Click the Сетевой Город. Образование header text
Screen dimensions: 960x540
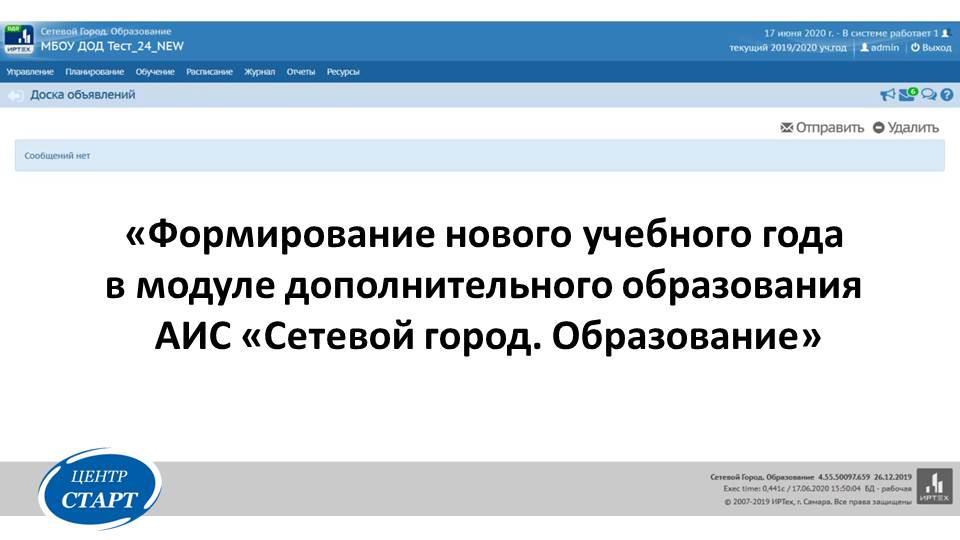pos(106,31)
